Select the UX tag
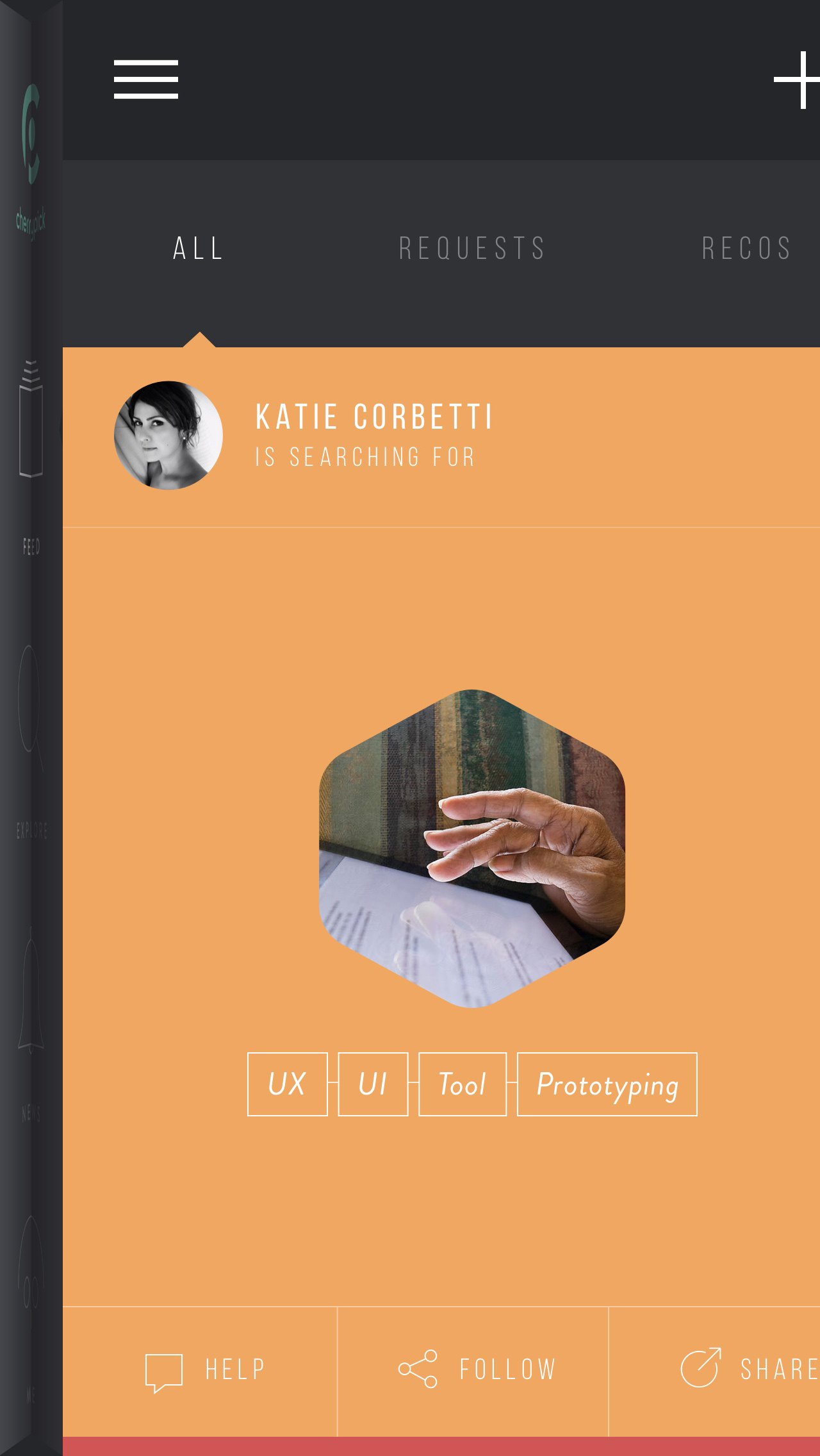Screen dimensions: 820x1456 click(288, 1084)
